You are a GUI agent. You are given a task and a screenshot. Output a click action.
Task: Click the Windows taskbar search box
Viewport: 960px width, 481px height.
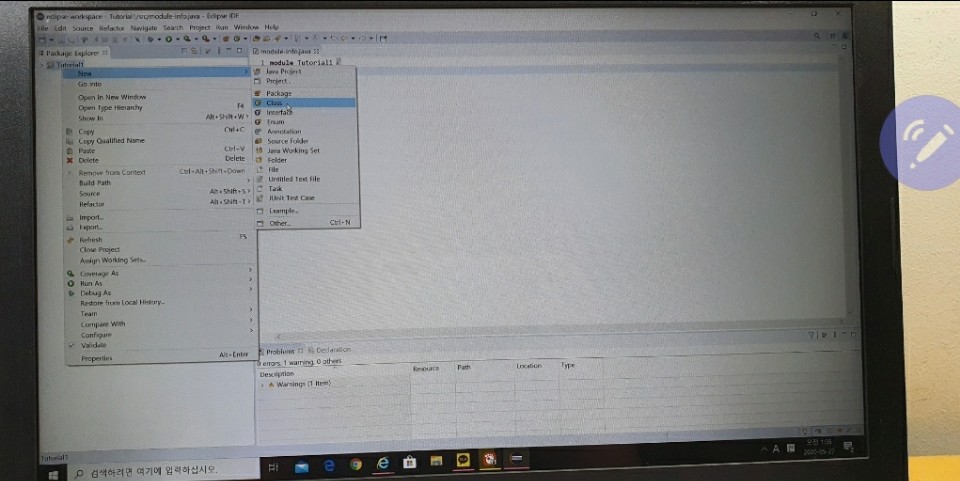163,471
